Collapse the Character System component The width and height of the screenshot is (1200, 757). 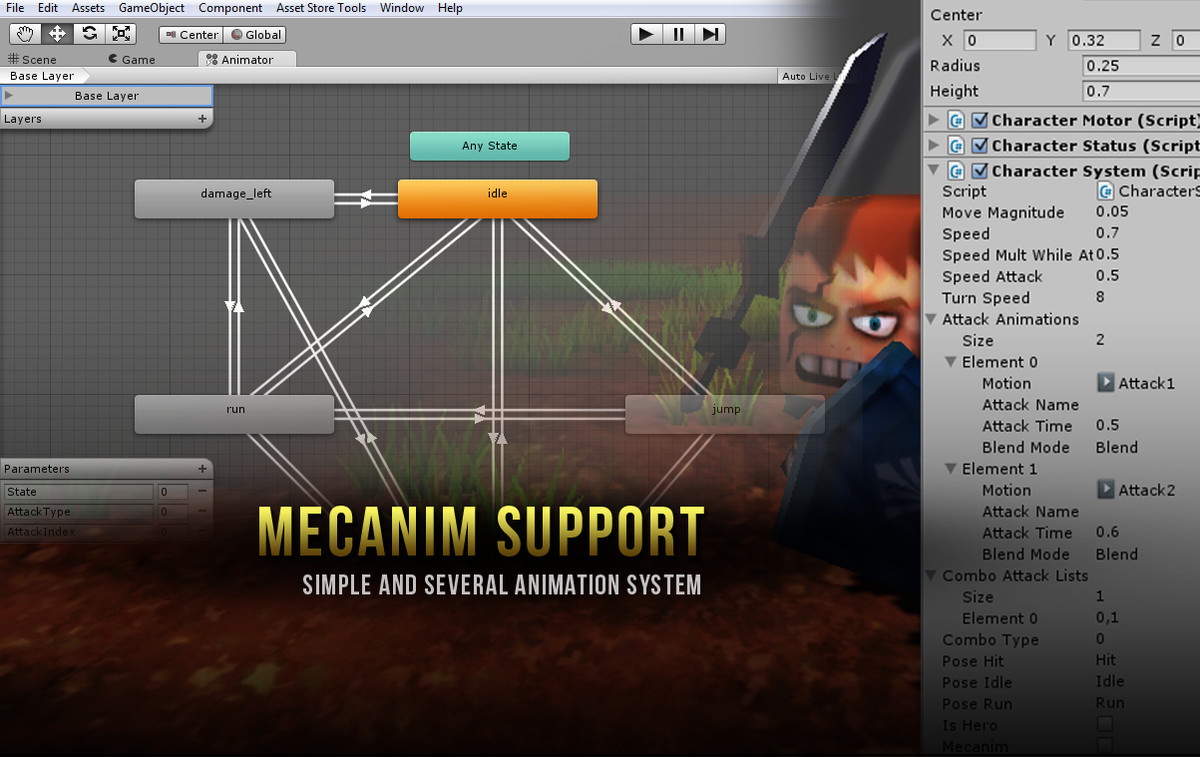click(934, 170)
